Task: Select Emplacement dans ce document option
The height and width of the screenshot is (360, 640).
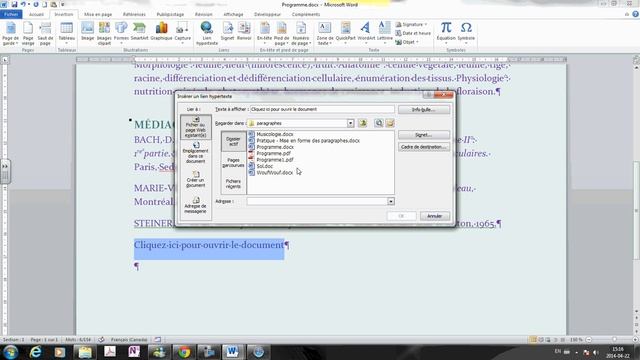Action: click(196, 153)
